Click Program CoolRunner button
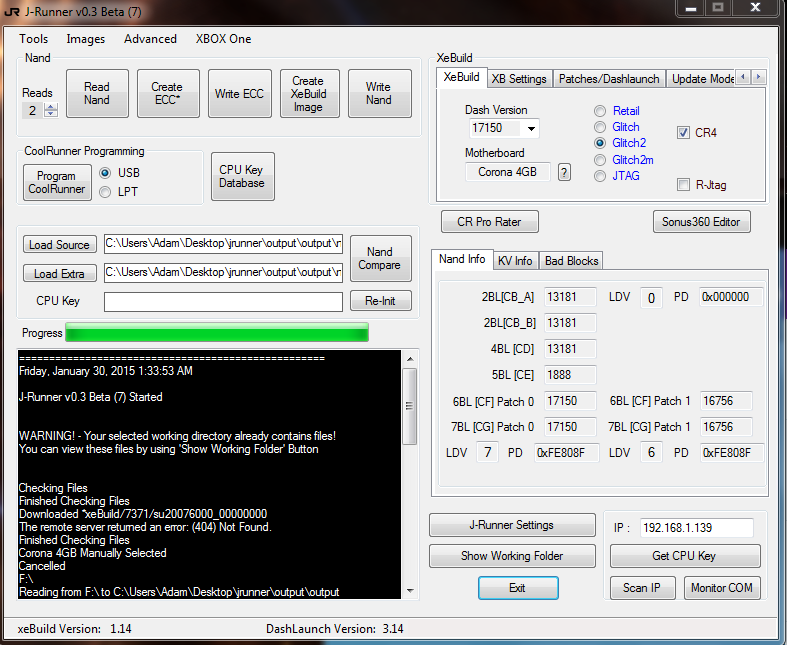 (57, 182)
